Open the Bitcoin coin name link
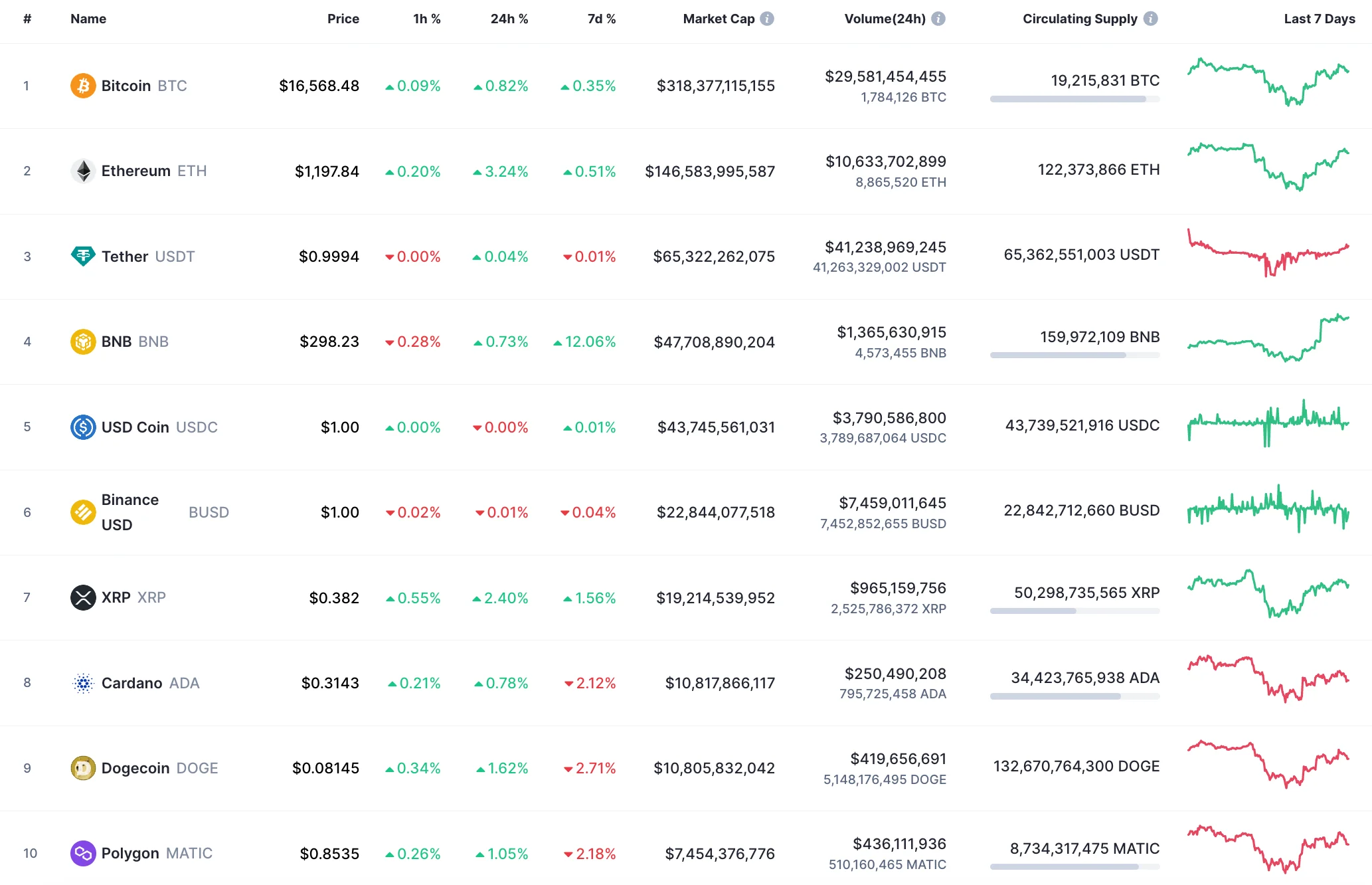 (126, 85)
